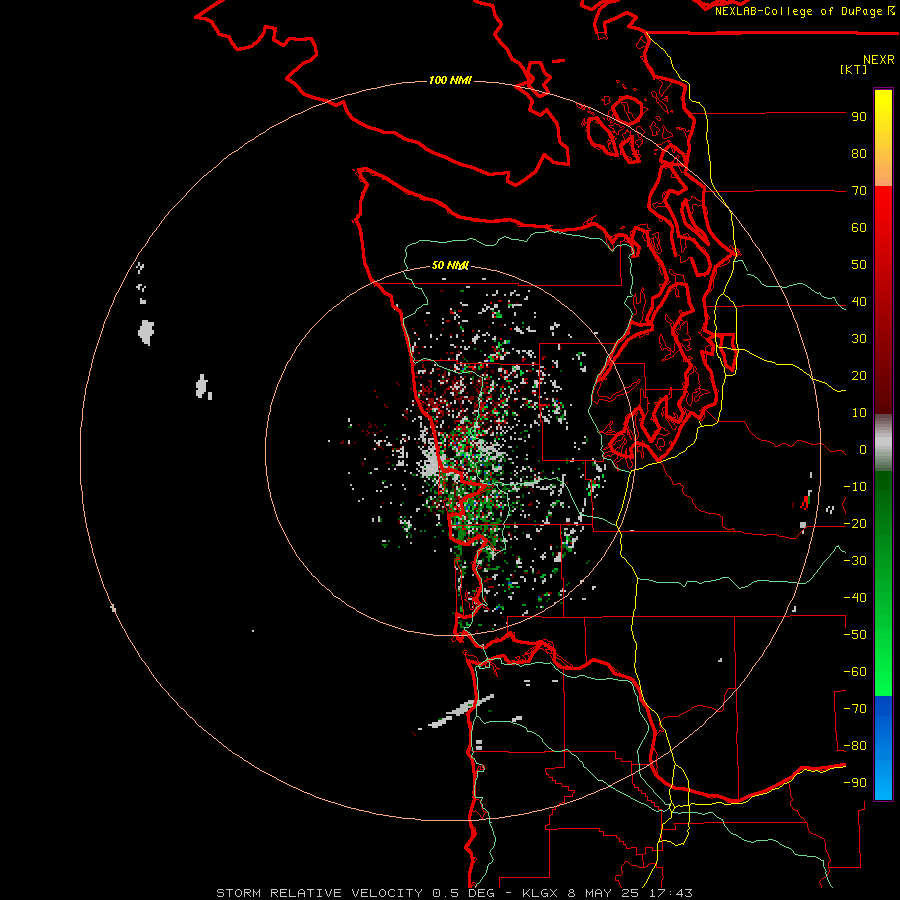900x900 pixels.
Task: Click the -70 value on velocity scale
Action: tap(855, 709)
